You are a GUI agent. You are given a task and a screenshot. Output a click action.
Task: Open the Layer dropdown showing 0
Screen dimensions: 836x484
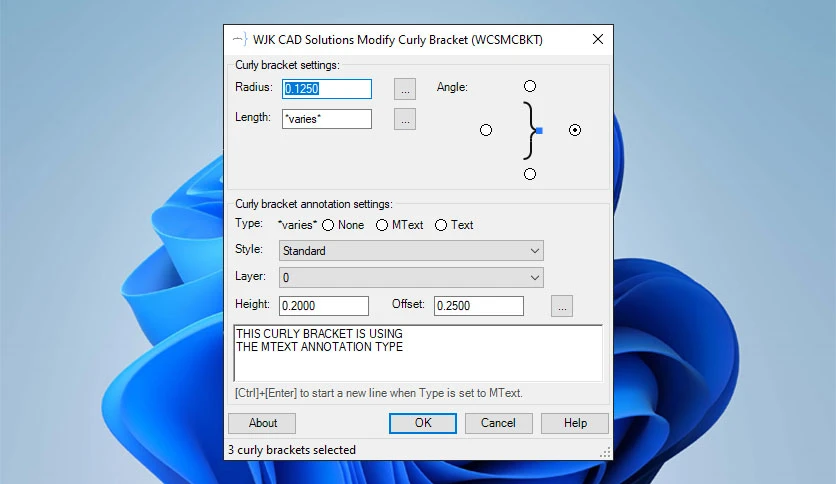[411, 278]
